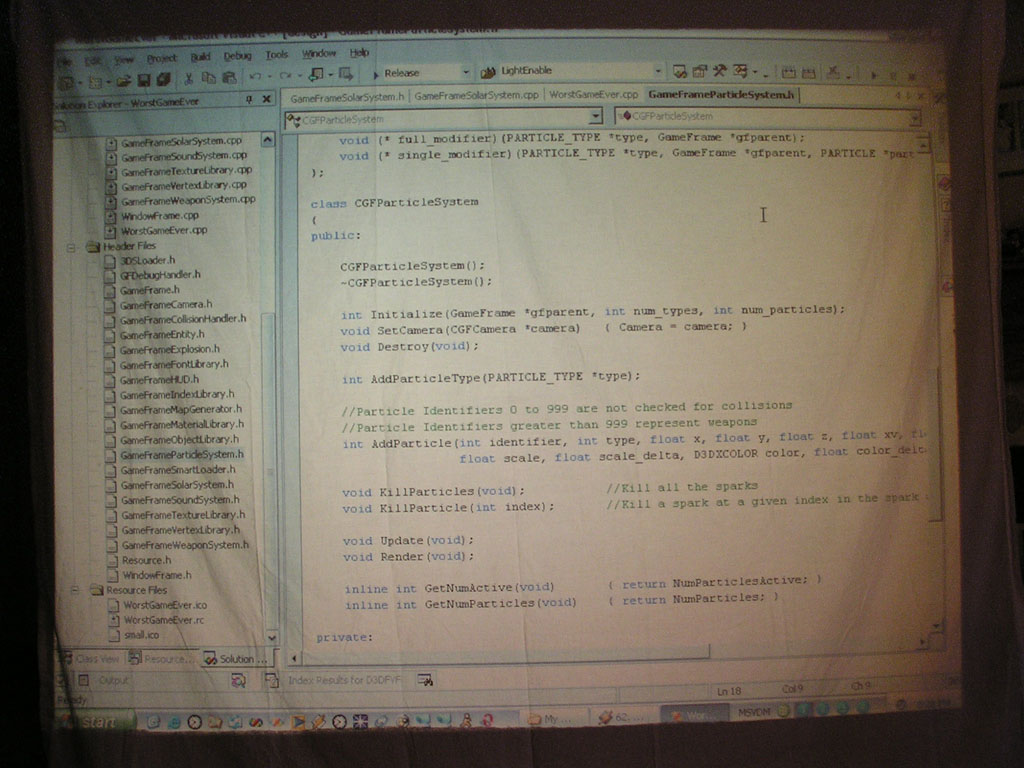Switch to the GameFrameSolarSystem.h tab
Viewport: 1024px width, 768px height.
click(346, 97)
